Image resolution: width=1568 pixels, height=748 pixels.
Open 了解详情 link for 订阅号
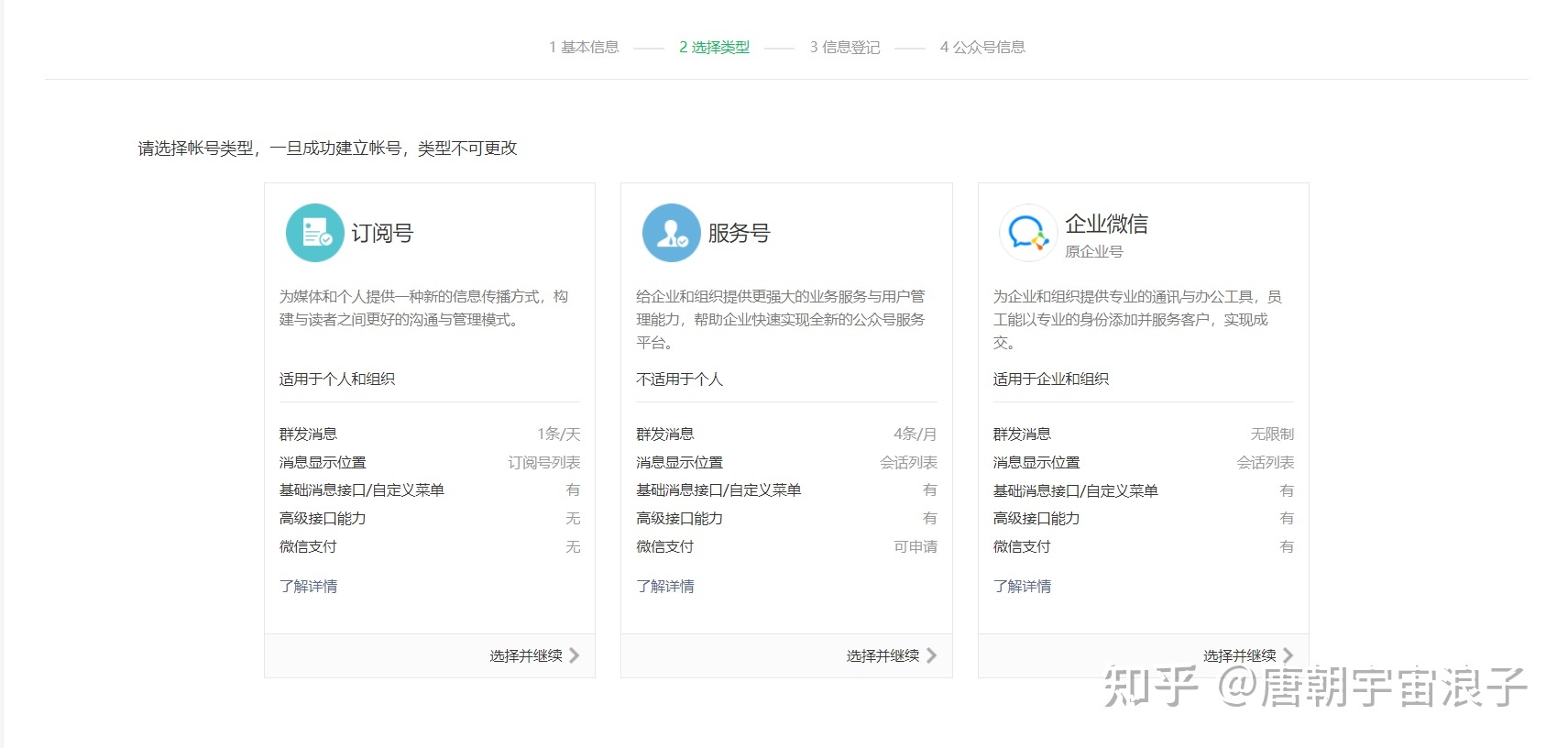coord(308,586)
